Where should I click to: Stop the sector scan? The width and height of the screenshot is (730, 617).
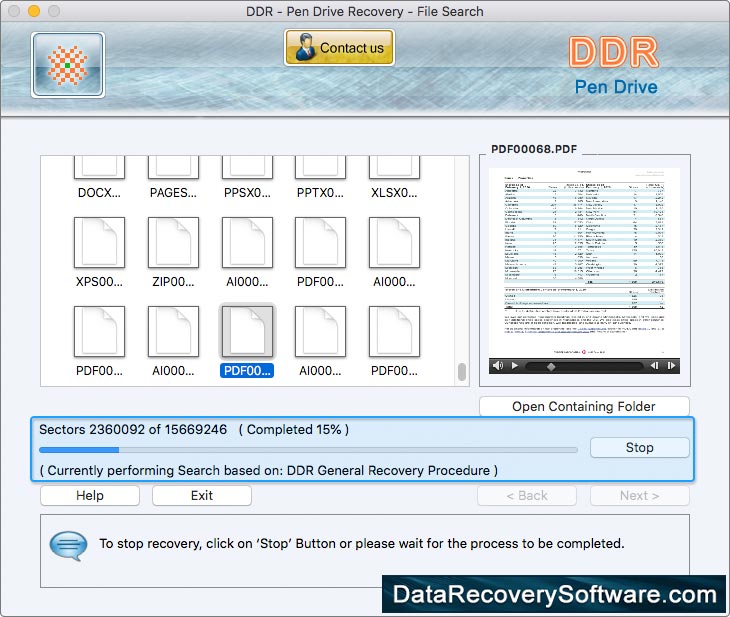pyautogui.click(x=640, y=447)
